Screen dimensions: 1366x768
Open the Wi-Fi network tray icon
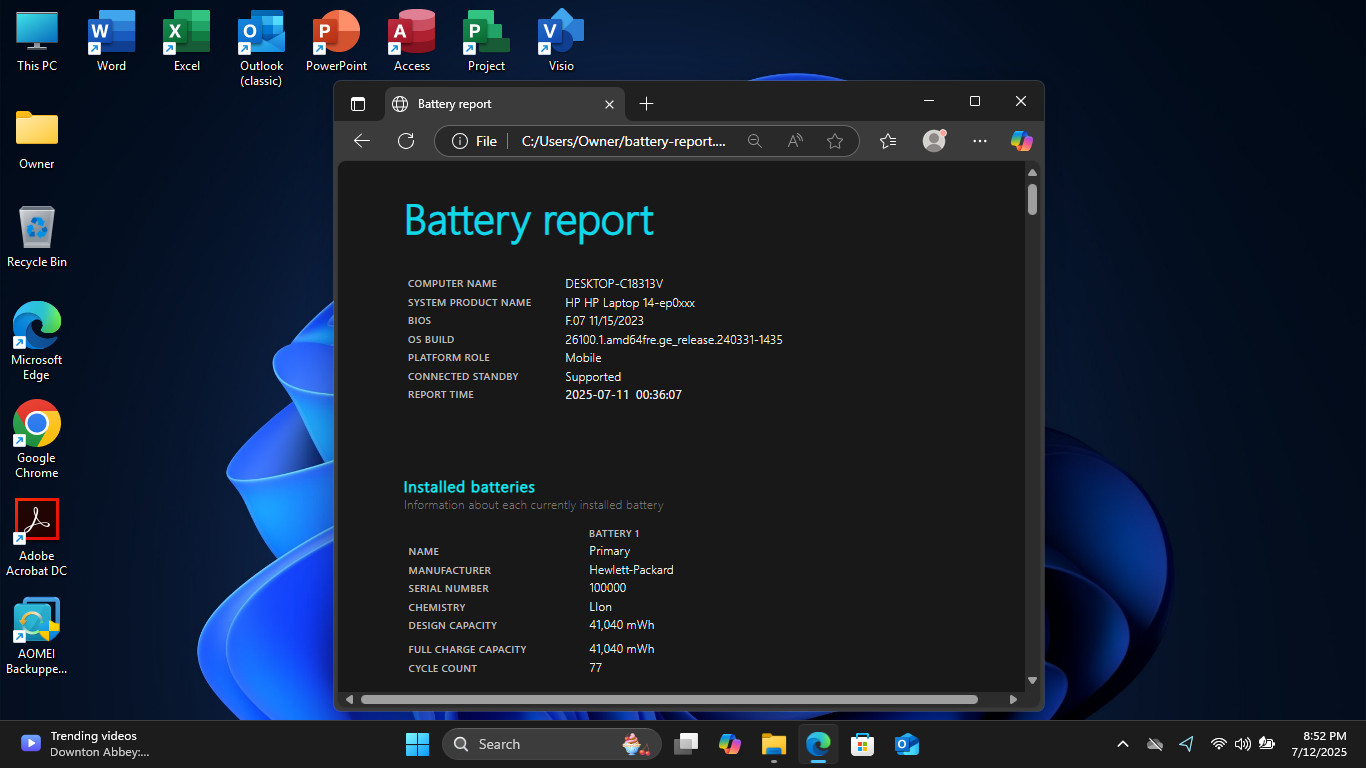pos(1218,744)
